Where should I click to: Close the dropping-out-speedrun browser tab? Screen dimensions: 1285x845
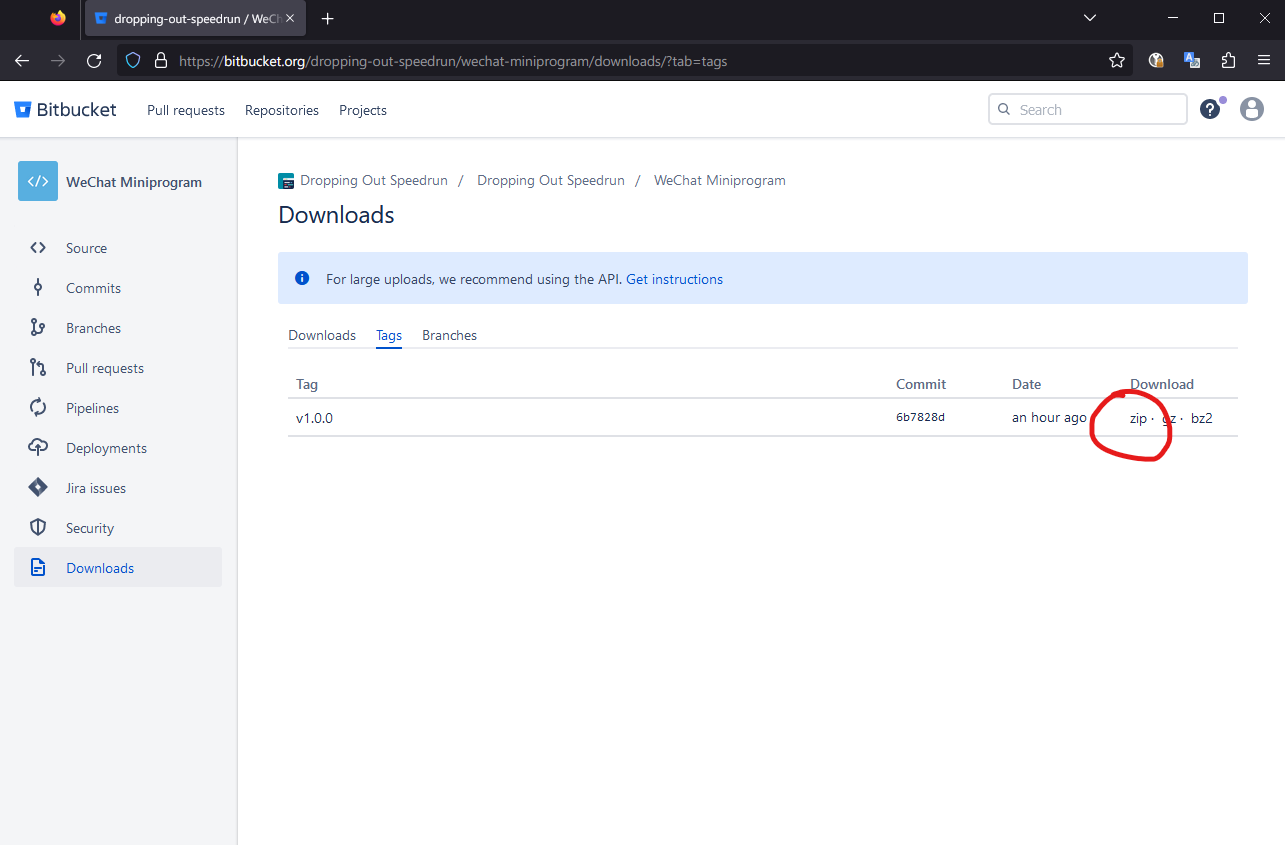[x=290, y=18]
